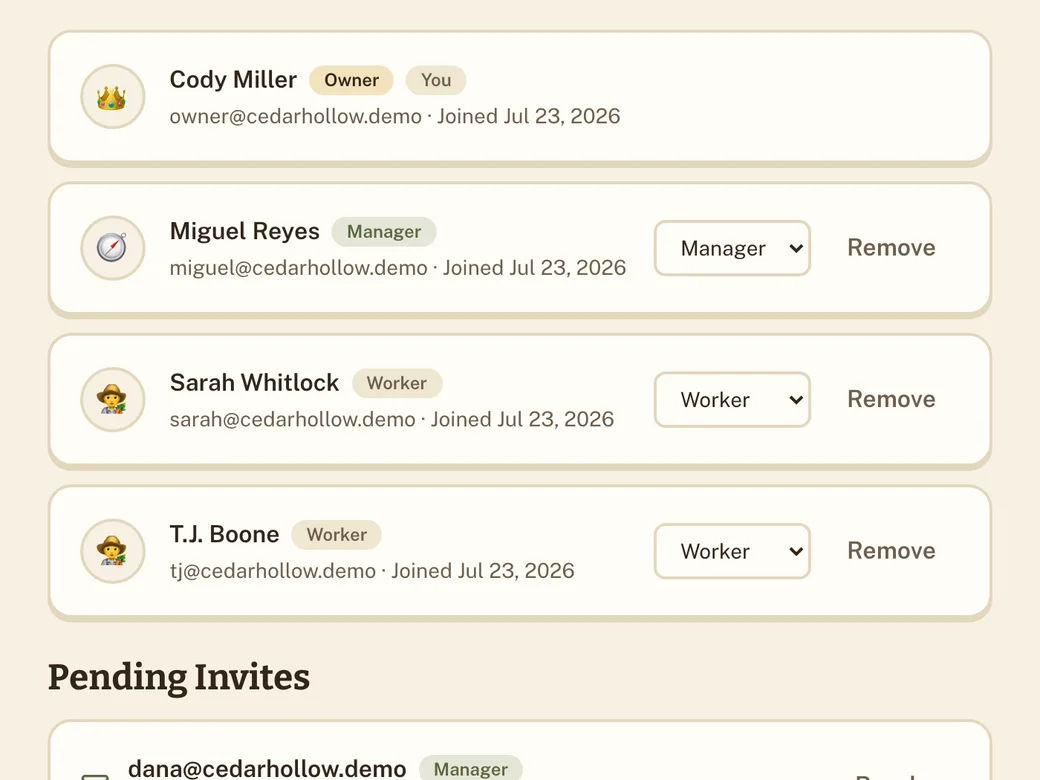Select the name Miguel Reyes
This screenshot has height=780, width=1040.
[x=245, y=231]
